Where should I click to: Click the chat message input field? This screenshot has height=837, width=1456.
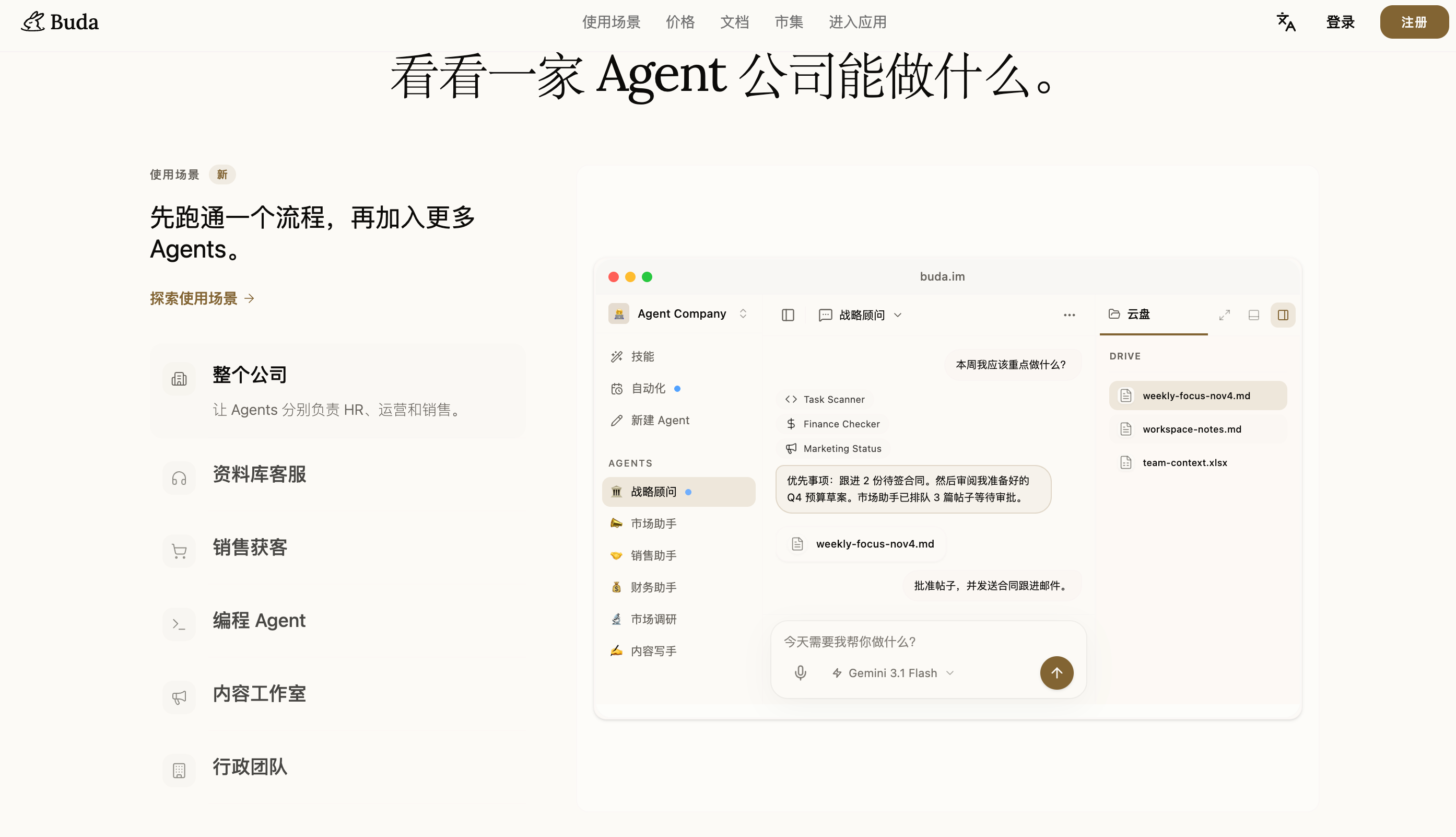pos(928,642)
